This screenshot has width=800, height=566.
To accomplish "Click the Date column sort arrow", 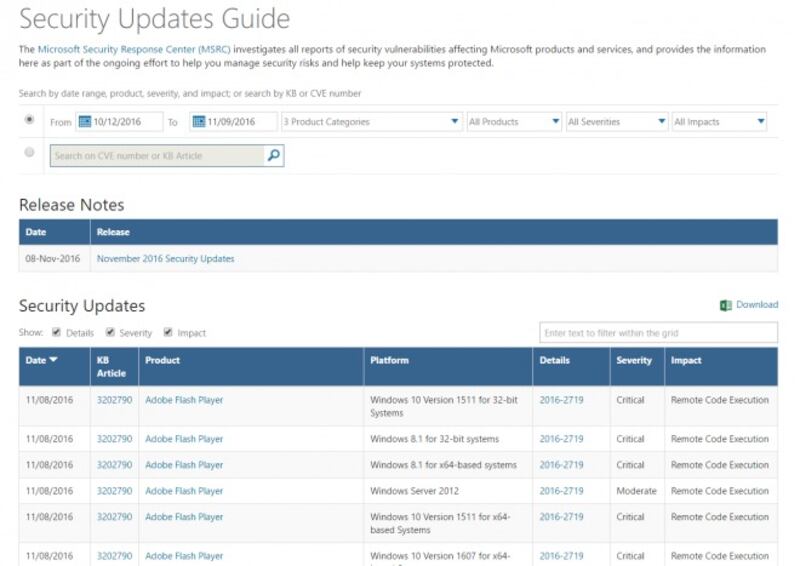I will point(53,360).
